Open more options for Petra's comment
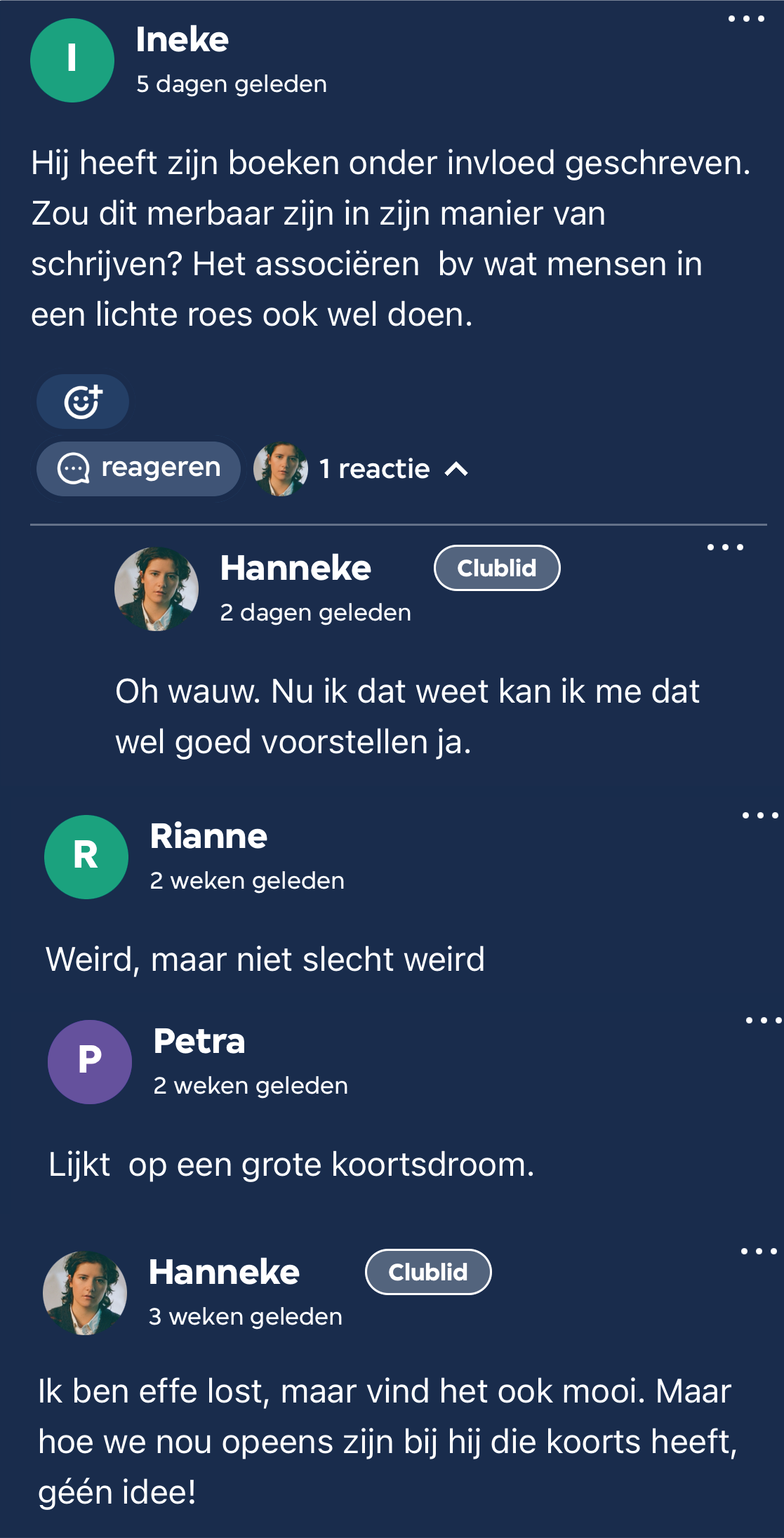The image size is (784, 1538). point(762,1021)
